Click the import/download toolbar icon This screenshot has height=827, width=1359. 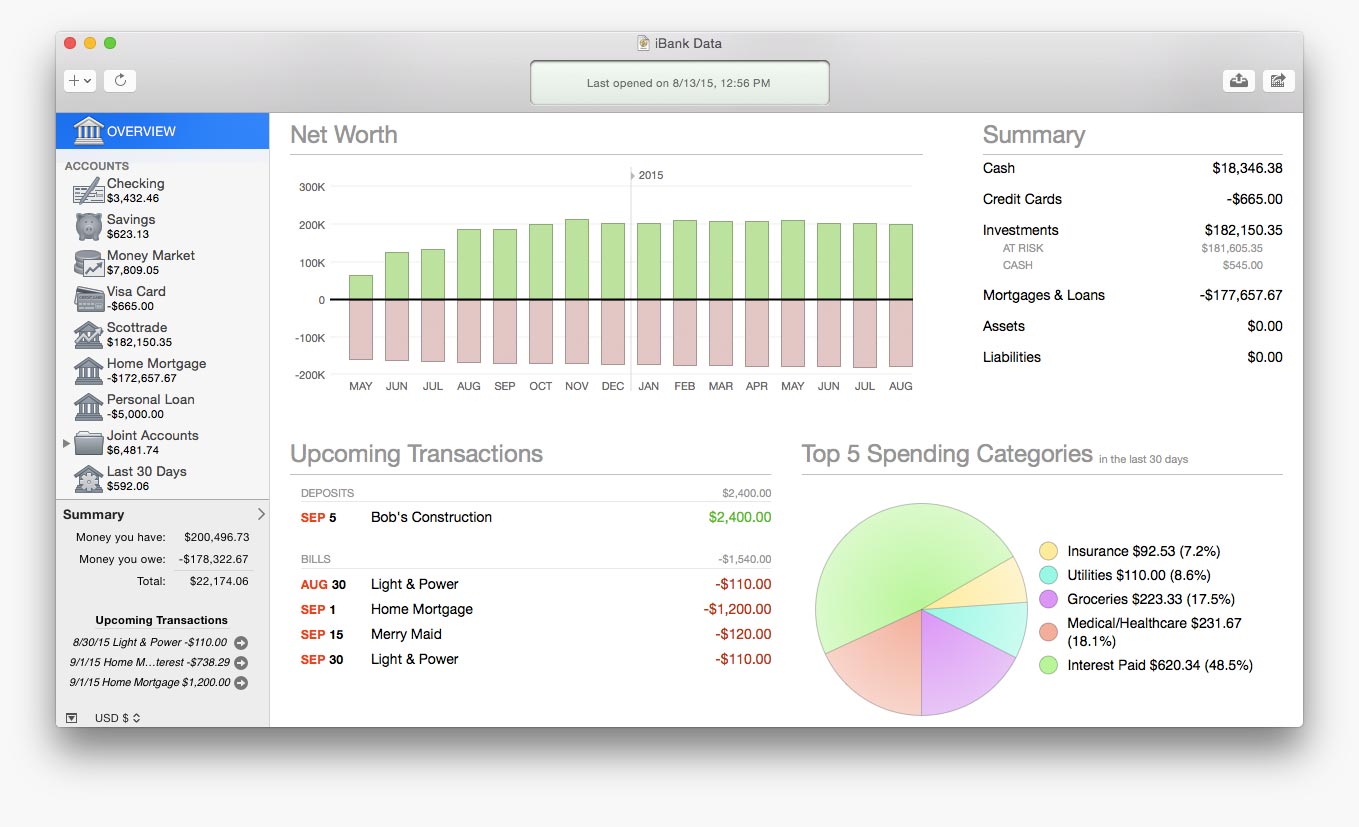[1239, 81]
